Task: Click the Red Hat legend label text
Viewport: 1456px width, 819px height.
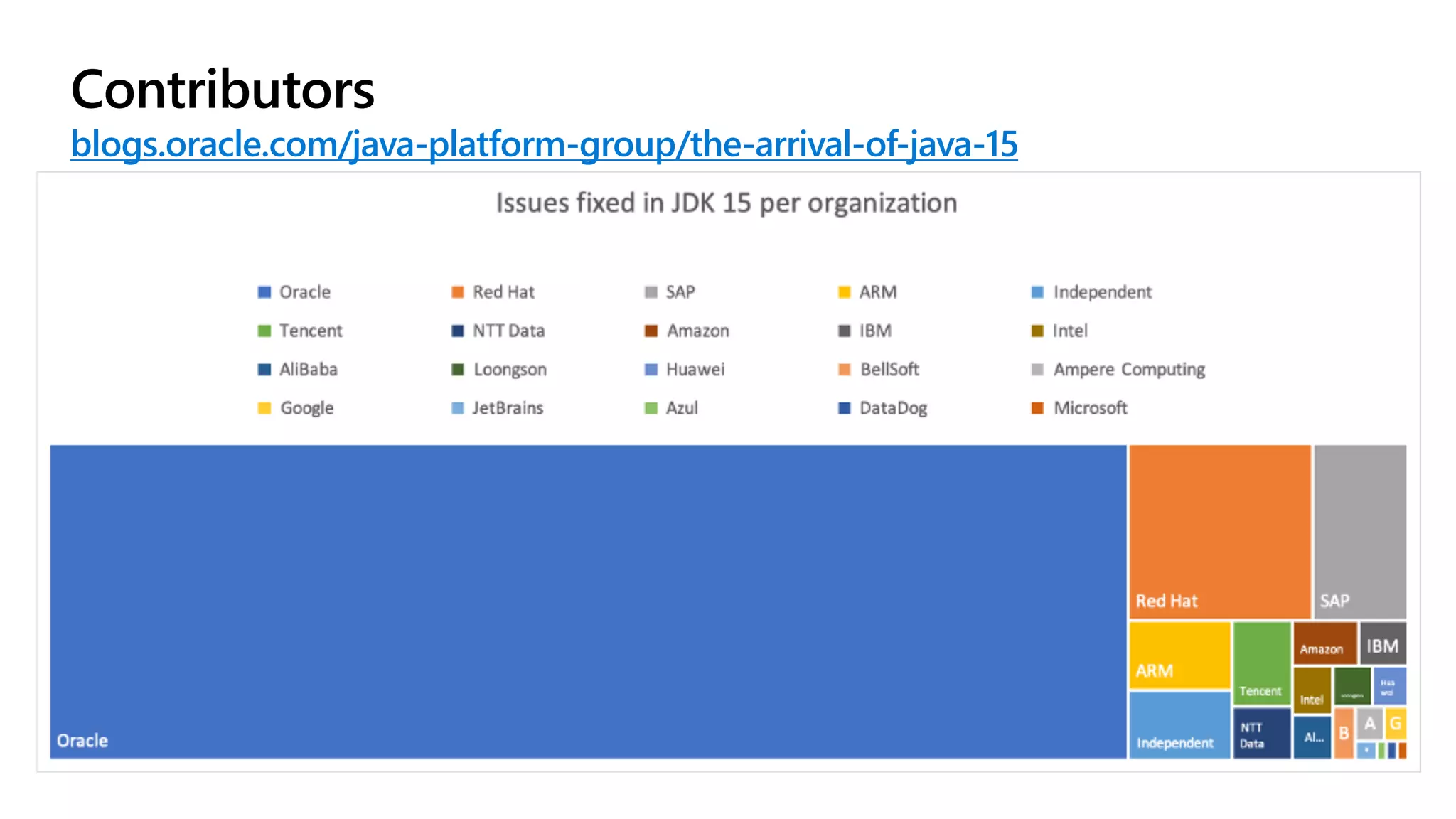Action: [503, 292]
